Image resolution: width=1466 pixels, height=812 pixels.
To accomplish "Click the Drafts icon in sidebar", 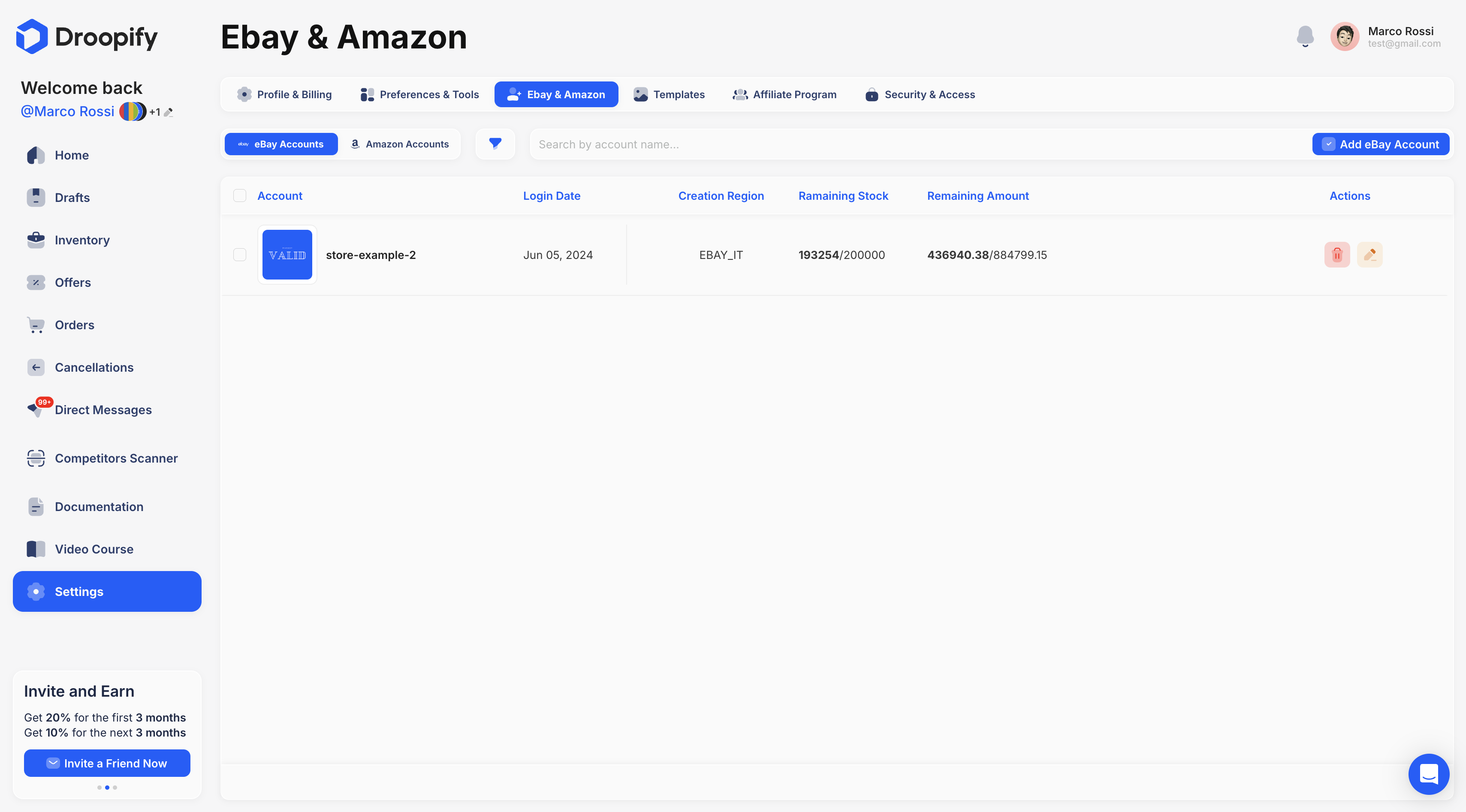I will [36, 198].
